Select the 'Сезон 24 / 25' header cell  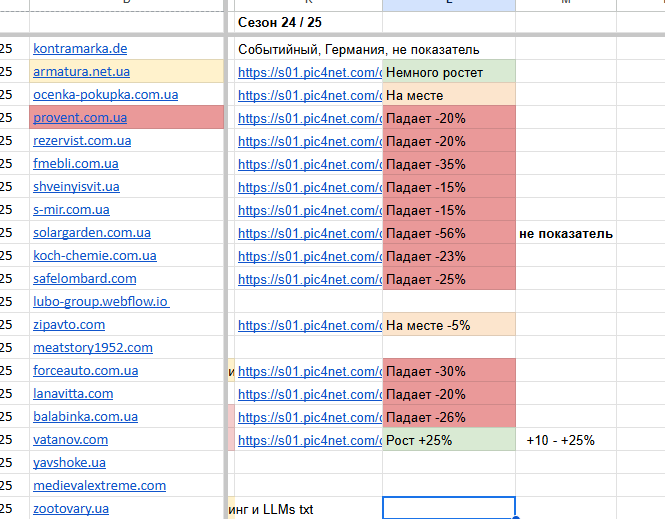308,22
